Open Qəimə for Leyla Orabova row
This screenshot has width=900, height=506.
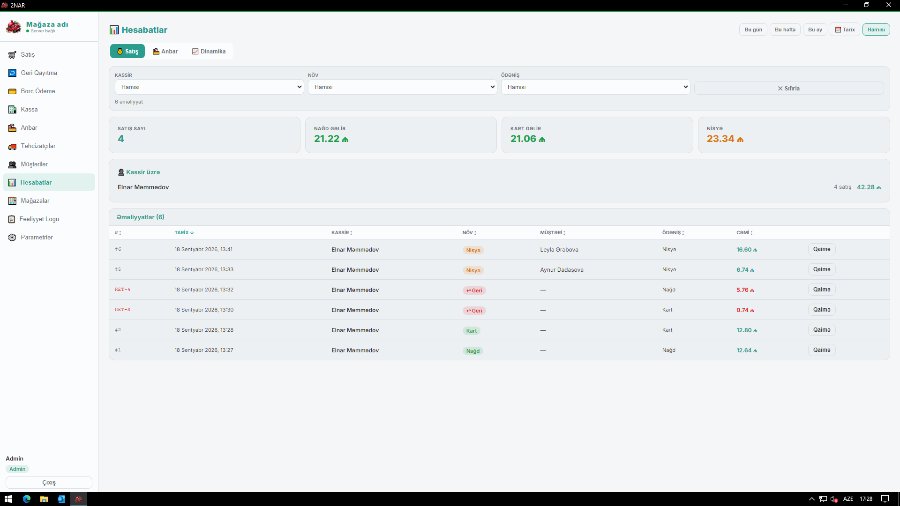[x=821, y=250]
